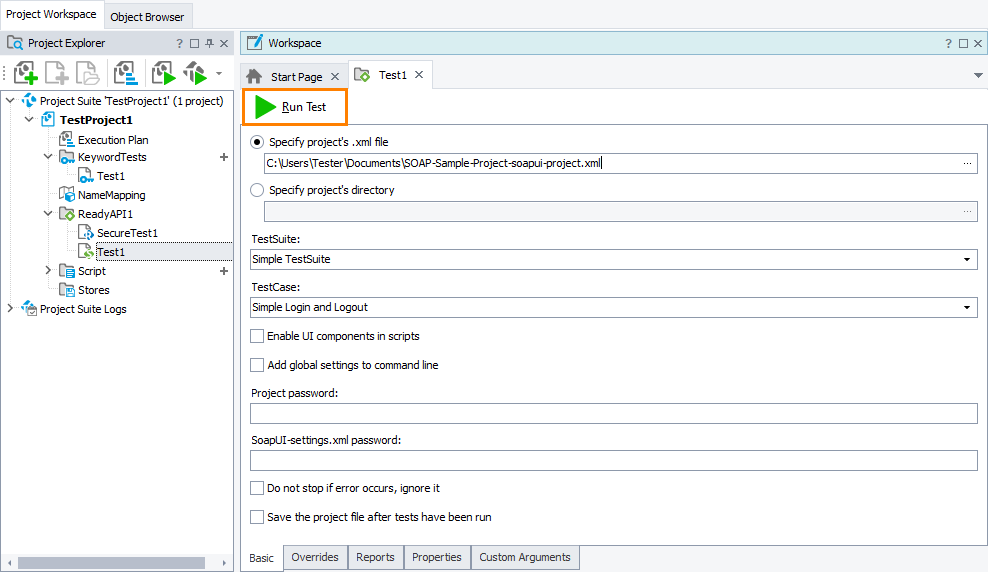This screenshot has width=988, height=572.
Task: Run the project suite from toolbar
Action: pyautogui.click(x=195, y=73)
